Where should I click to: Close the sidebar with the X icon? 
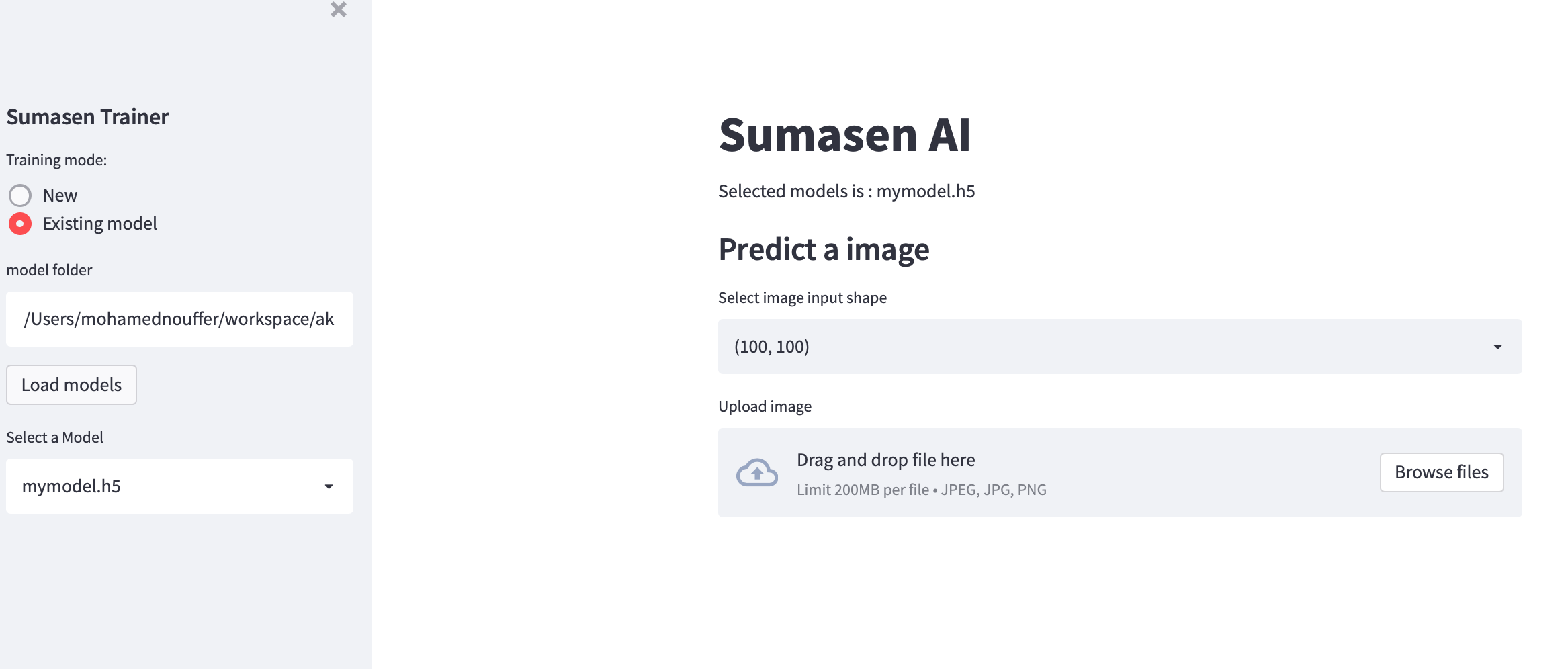(339, 9)
